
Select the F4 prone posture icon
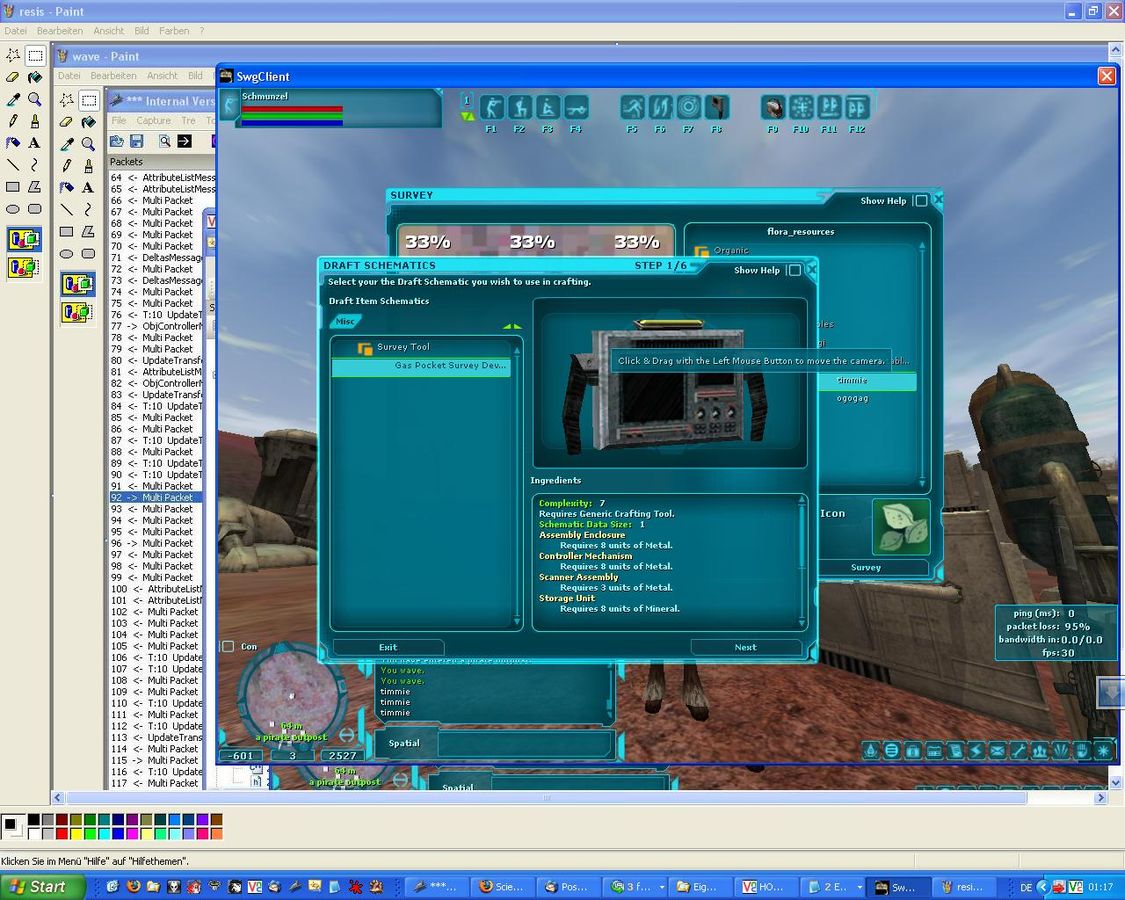(x=576, y=108)
